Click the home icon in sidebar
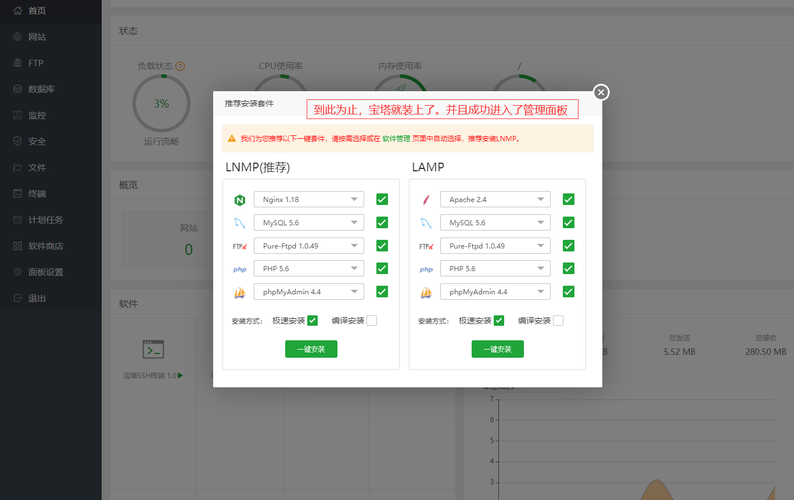This screenshot has width=794, height=500. [17, 10]
